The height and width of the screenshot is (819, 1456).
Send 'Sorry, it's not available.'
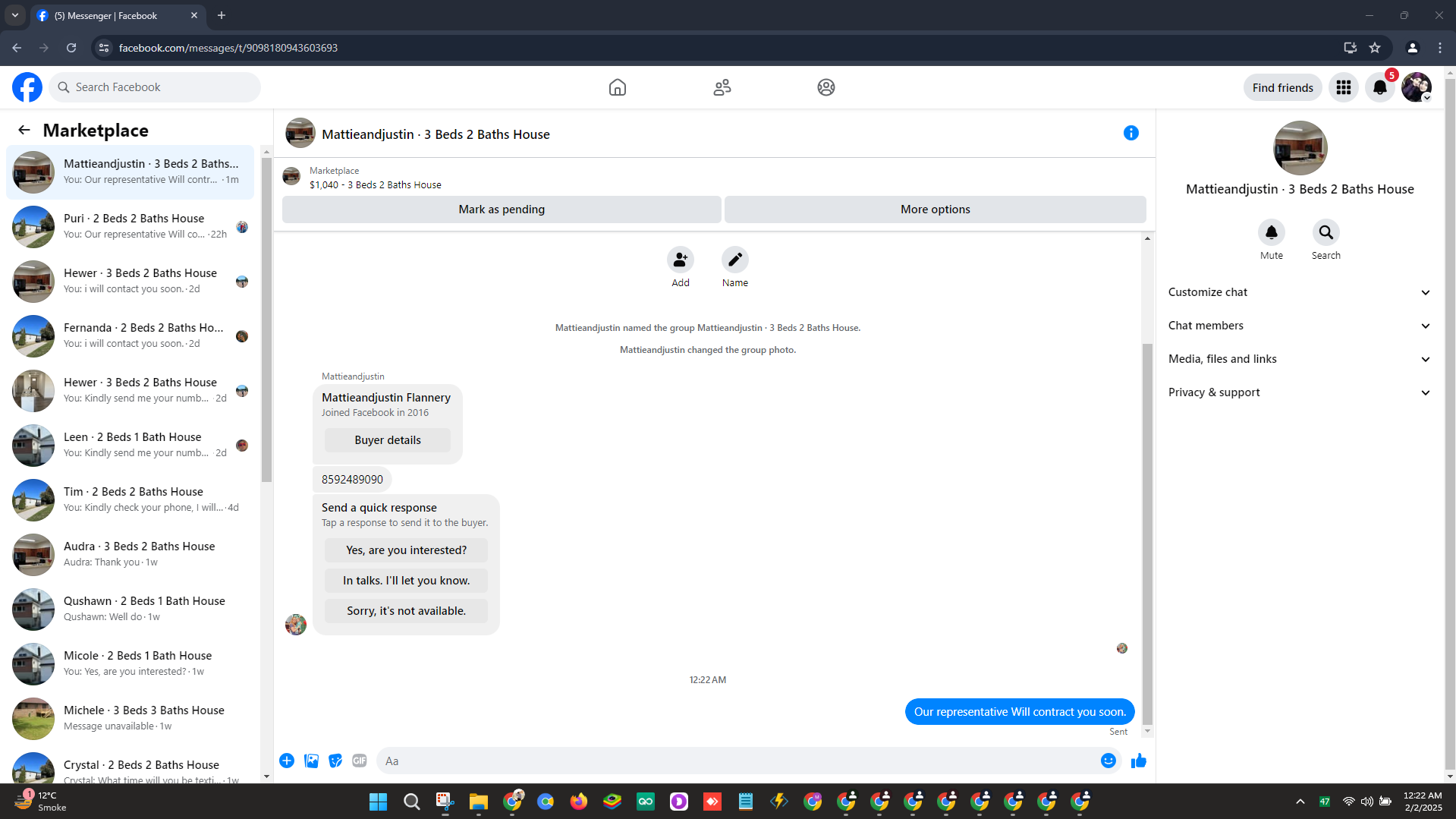[x=407, y=611]
